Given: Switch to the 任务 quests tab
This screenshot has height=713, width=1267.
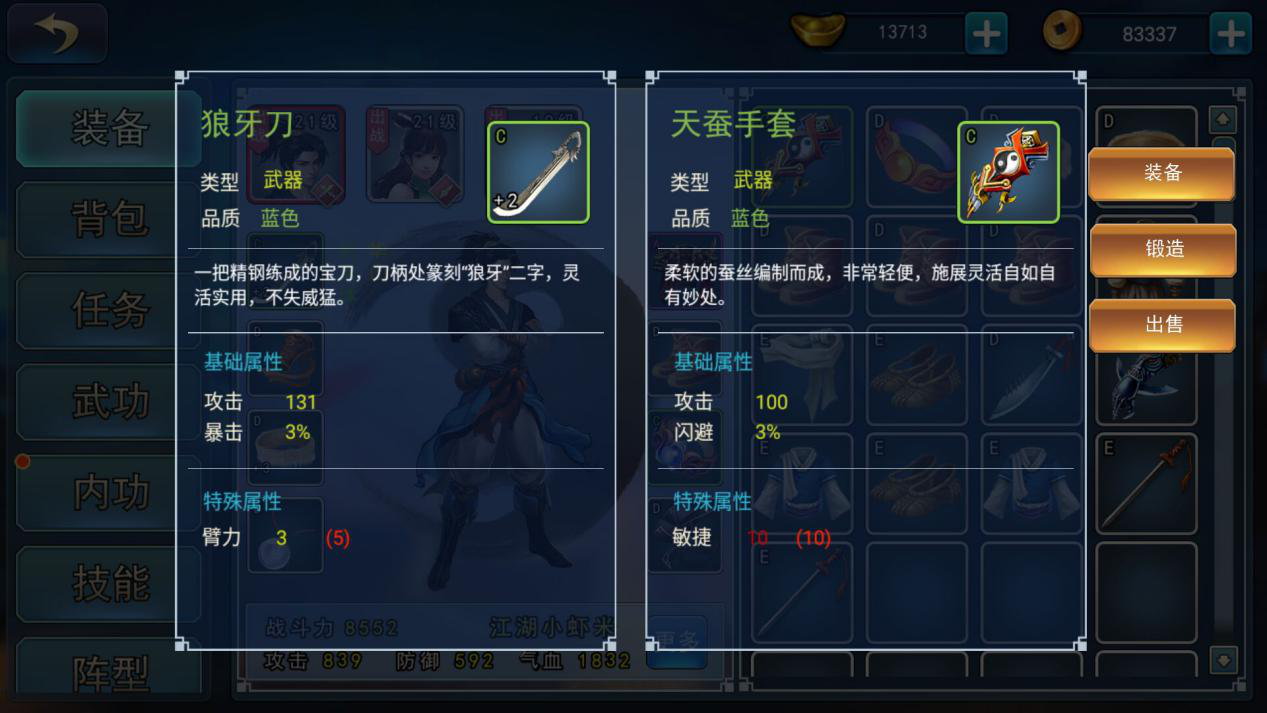Looking at the screenshot, I should (108, 310).
